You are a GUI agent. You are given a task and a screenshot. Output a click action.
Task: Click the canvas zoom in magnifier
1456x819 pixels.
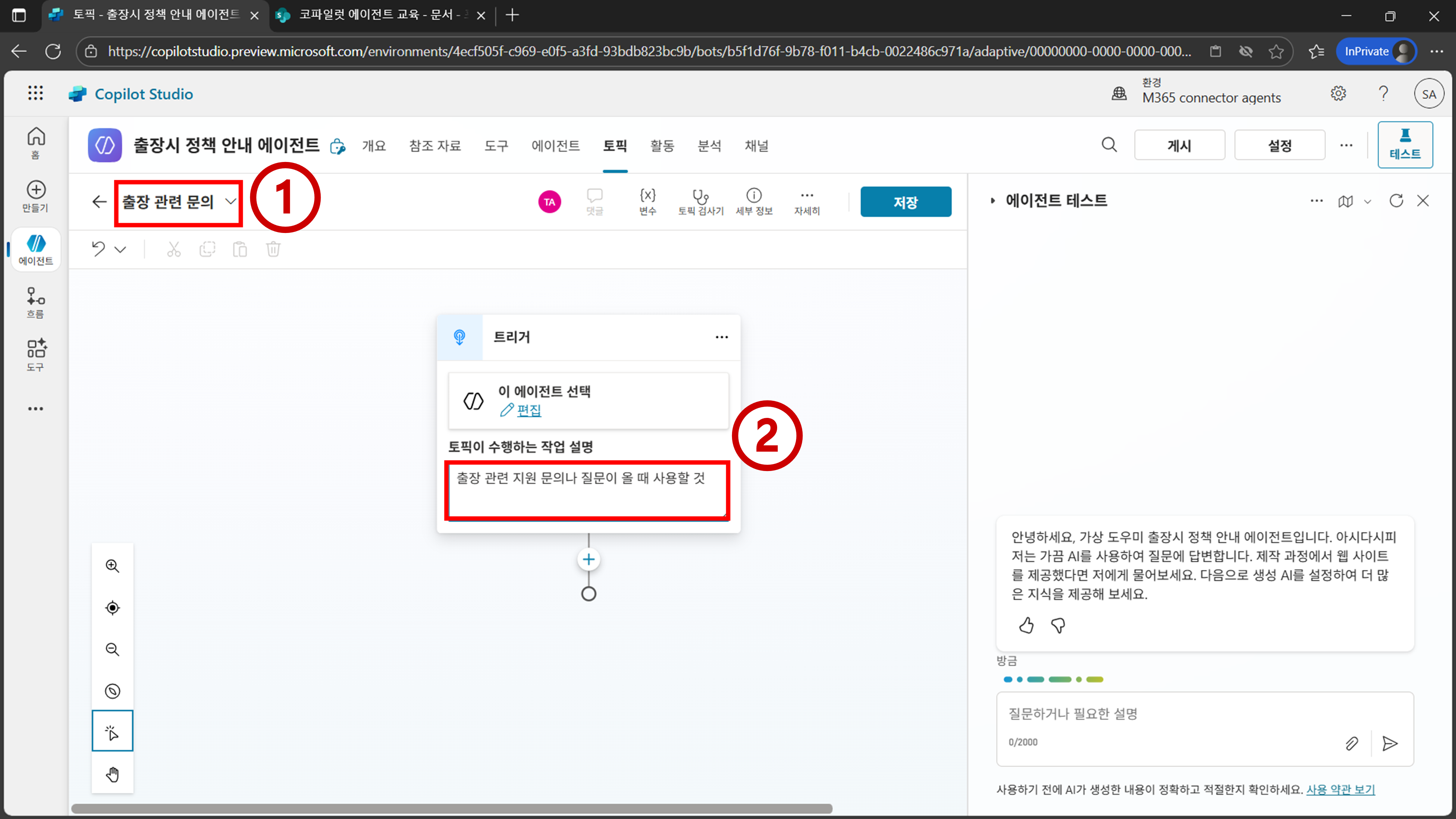[112, 566]
